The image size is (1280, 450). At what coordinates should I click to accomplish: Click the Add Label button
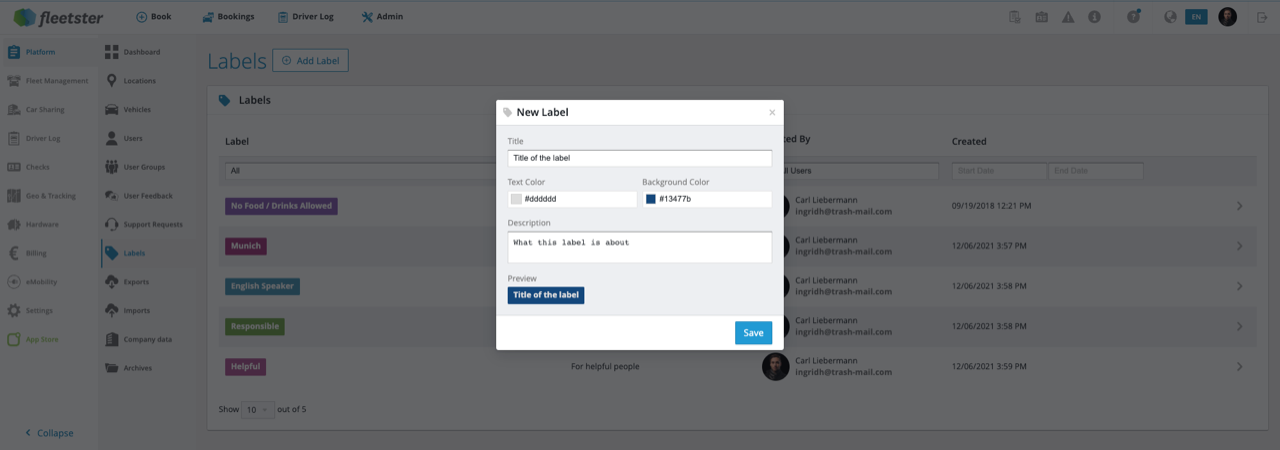[x=310, y=61]
